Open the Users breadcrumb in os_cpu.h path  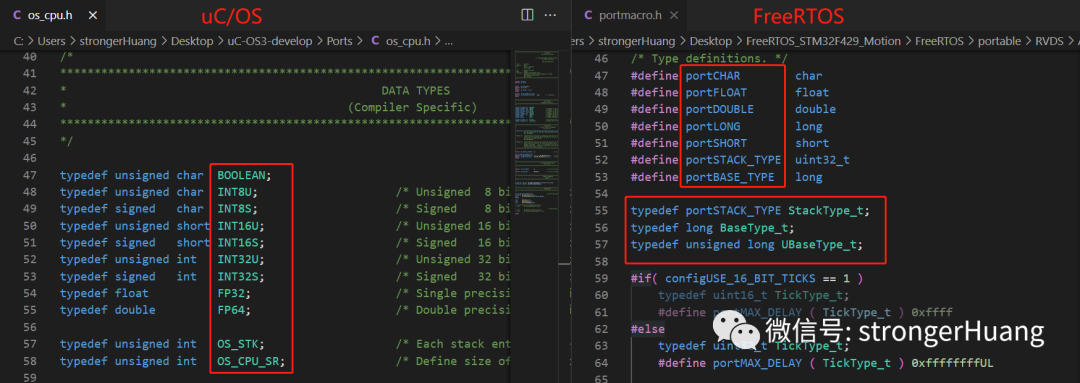pos(52,41)
